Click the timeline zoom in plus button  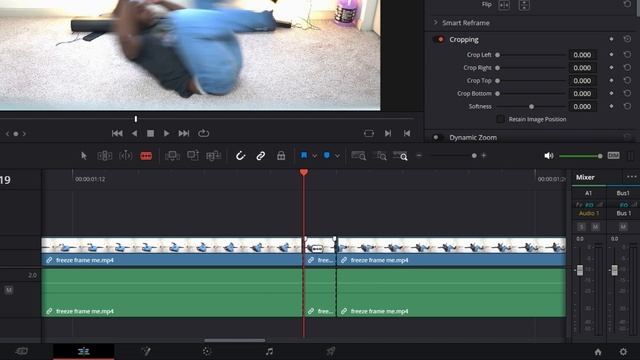point(484,156)
